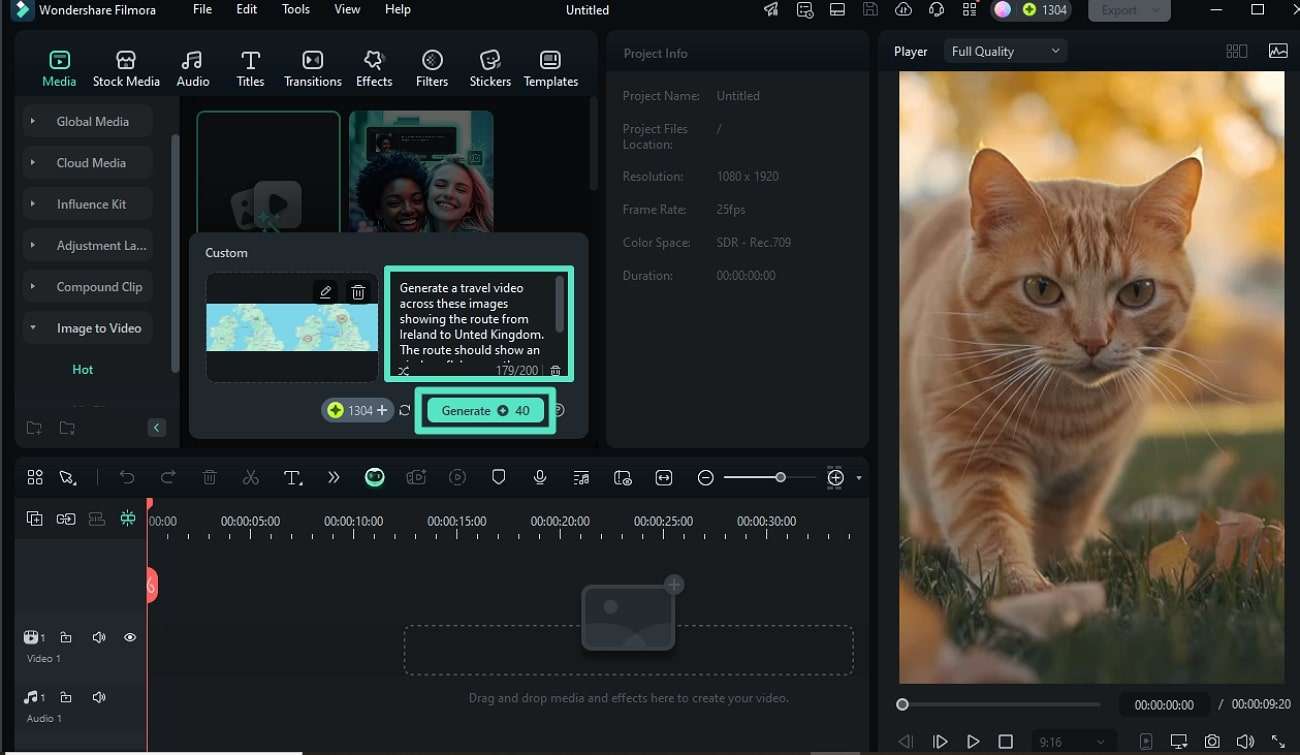
Task: Open the Tools menu
Action: [295, 9]
